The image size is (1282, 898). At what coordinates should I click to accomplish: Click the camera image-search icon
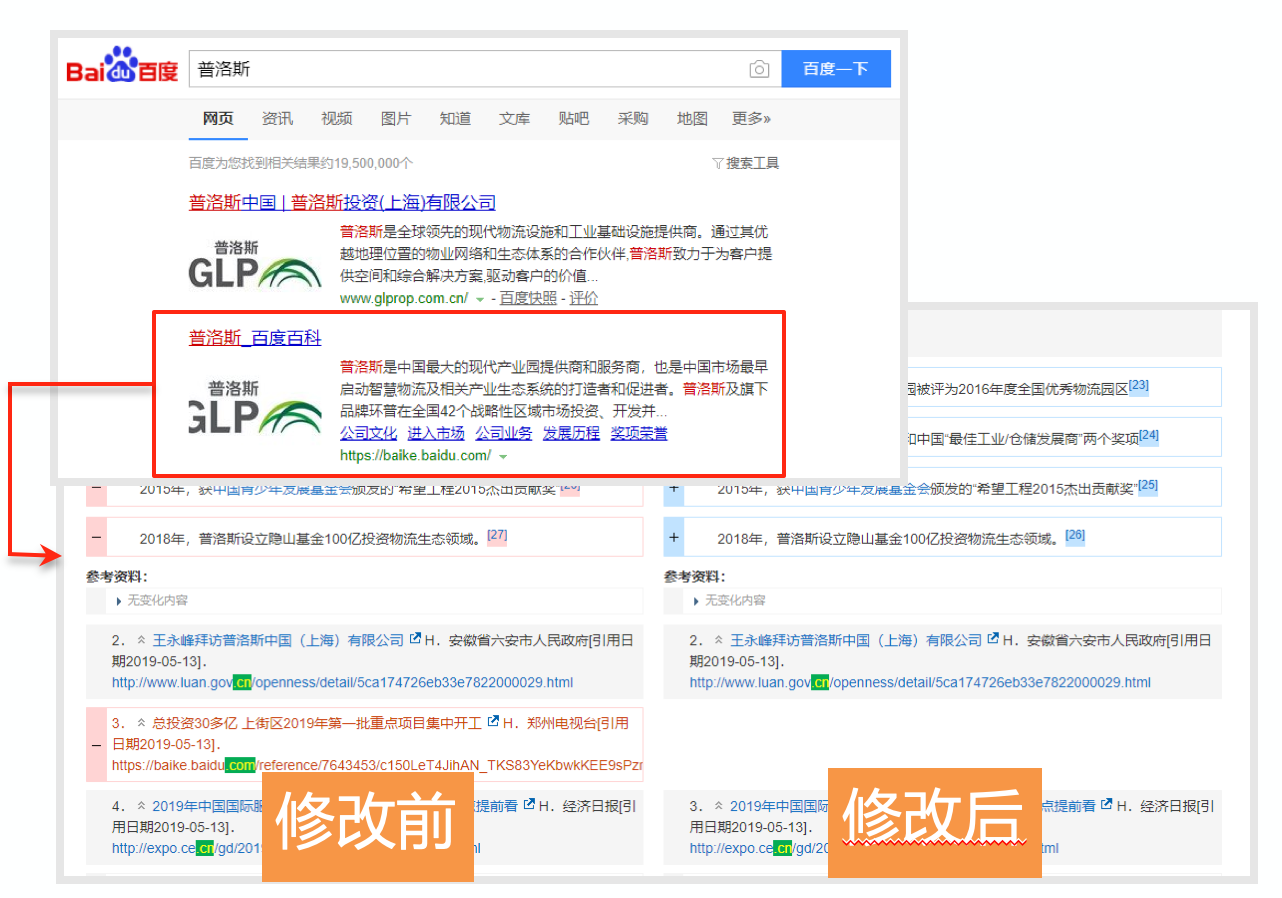click(759, 69)
